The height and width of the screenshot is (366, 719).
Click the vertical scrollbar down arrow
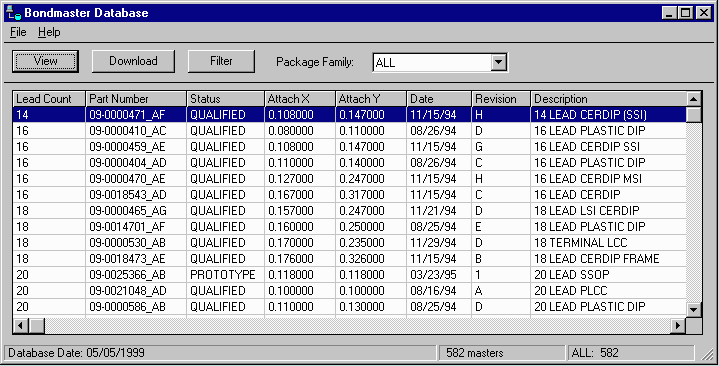[x=694, y=310]
